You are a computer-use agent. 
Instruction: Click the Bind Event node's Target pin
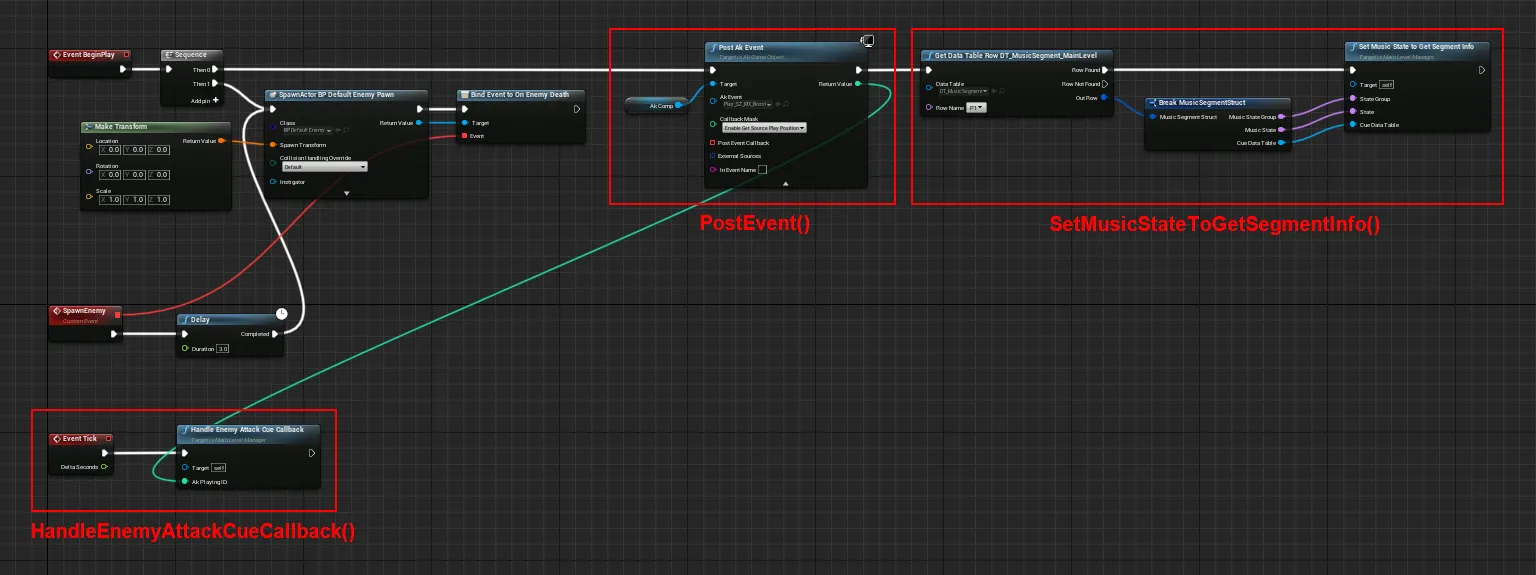coord(464,123)
